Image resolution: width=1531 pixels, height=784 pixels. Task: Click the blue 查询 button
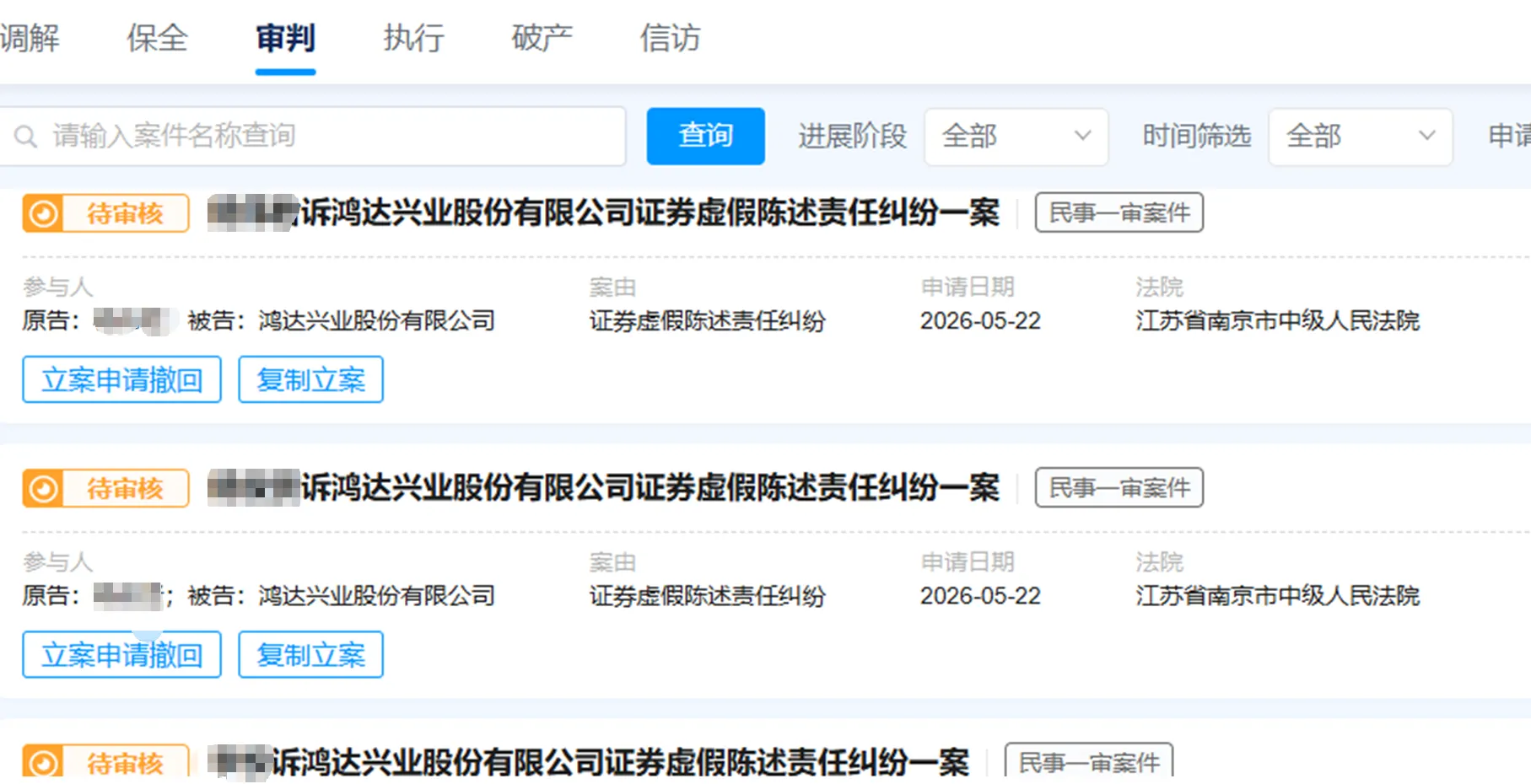[x=705, y=136]
